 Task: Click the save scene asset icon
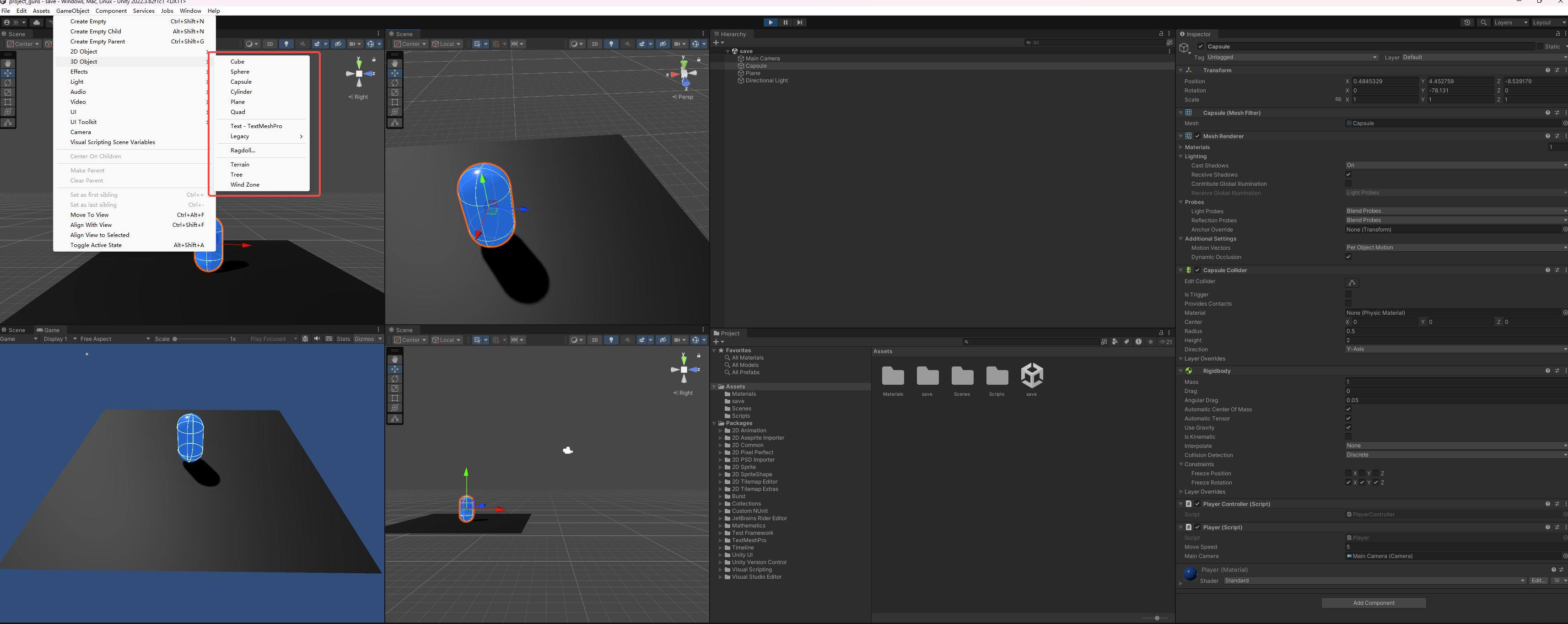(x=1031, y=376)
